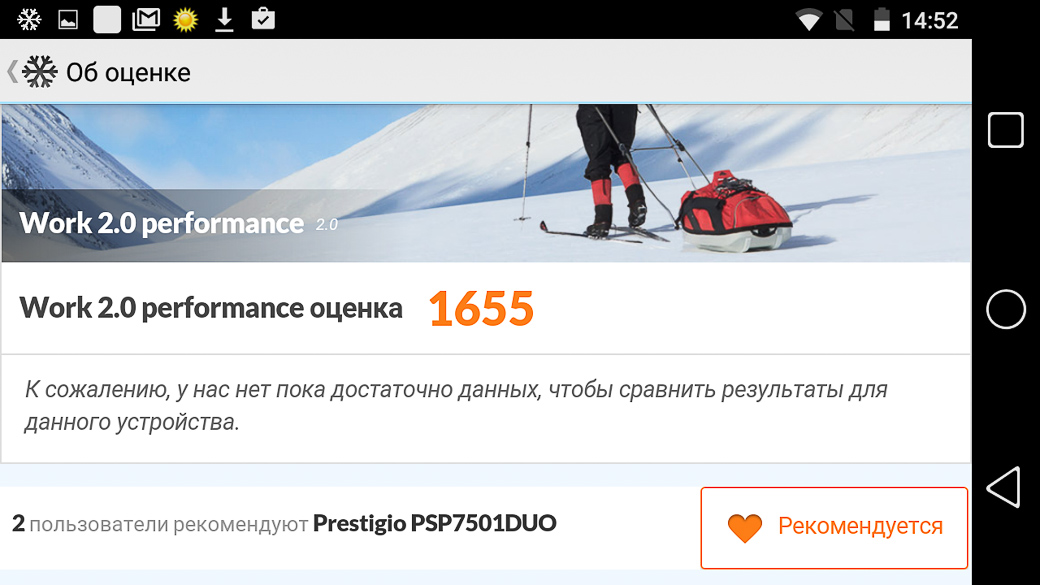Open the snowflake notification in status bar
Image resolution: width=1040 pixels, height=585 pixels.
tap(29, 20)
